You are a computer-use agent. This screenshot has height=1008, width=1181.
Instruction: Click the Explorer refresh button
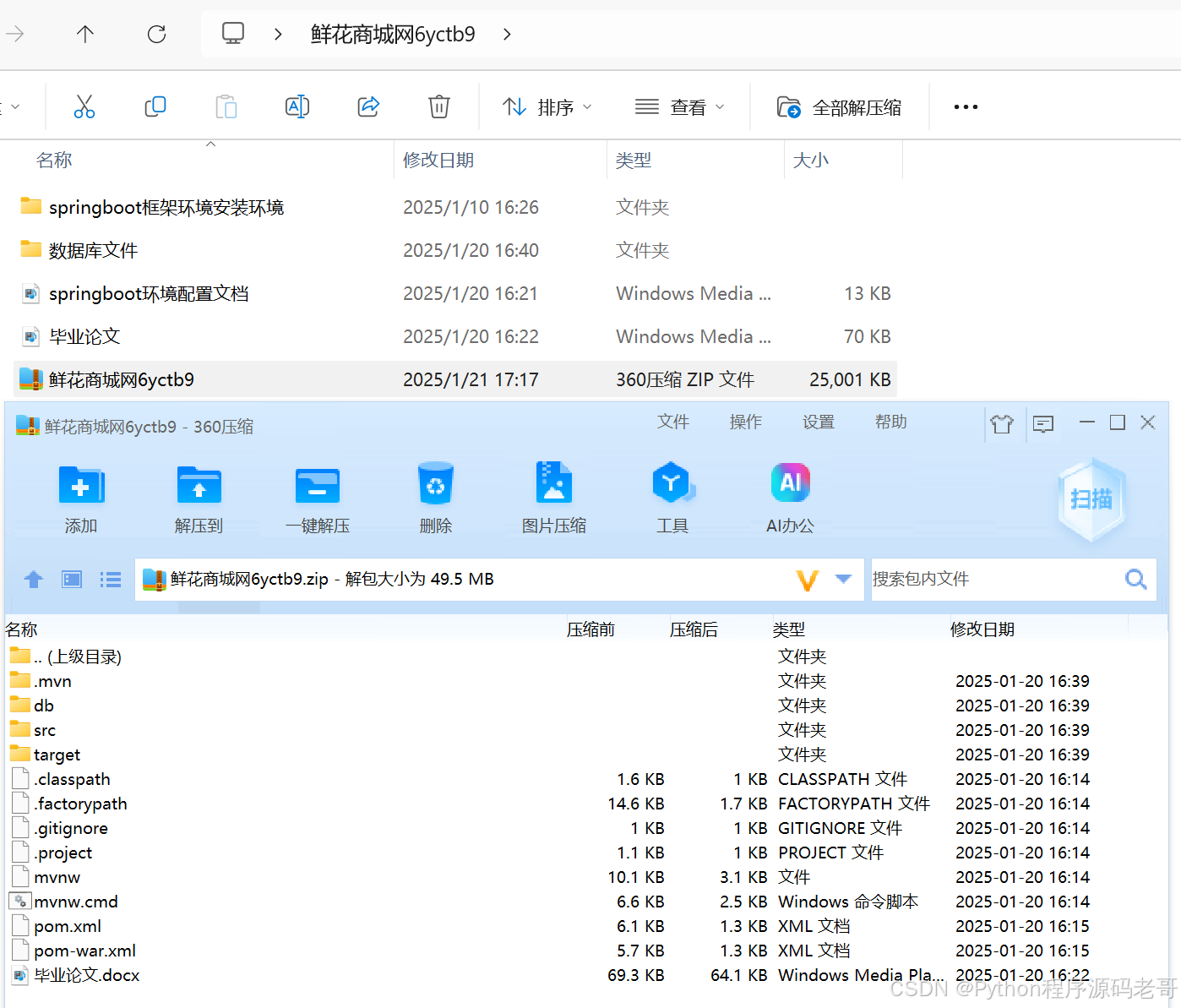156,34
